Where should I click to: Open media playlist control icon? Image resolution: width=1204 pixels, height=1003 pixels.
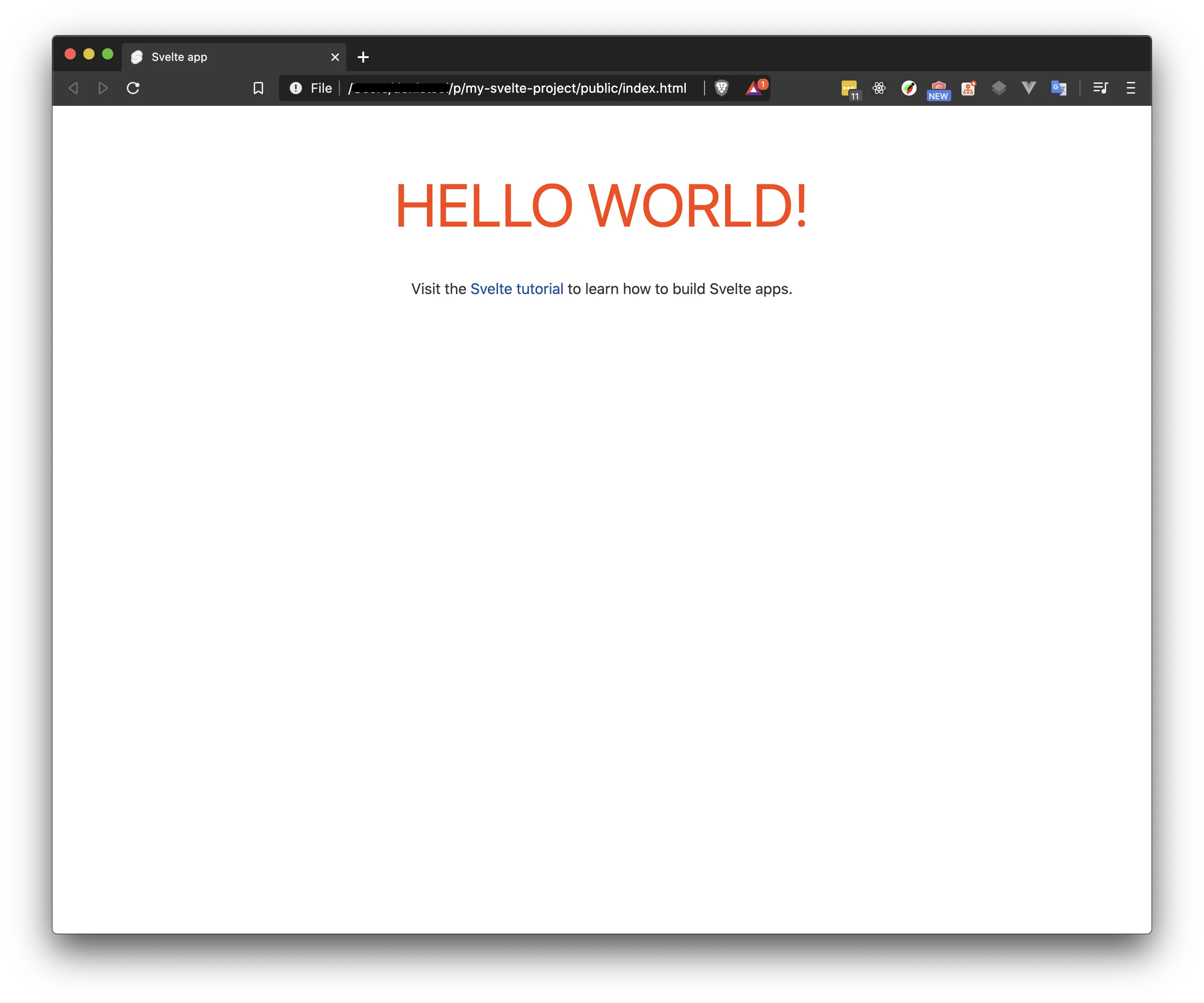1100,88
